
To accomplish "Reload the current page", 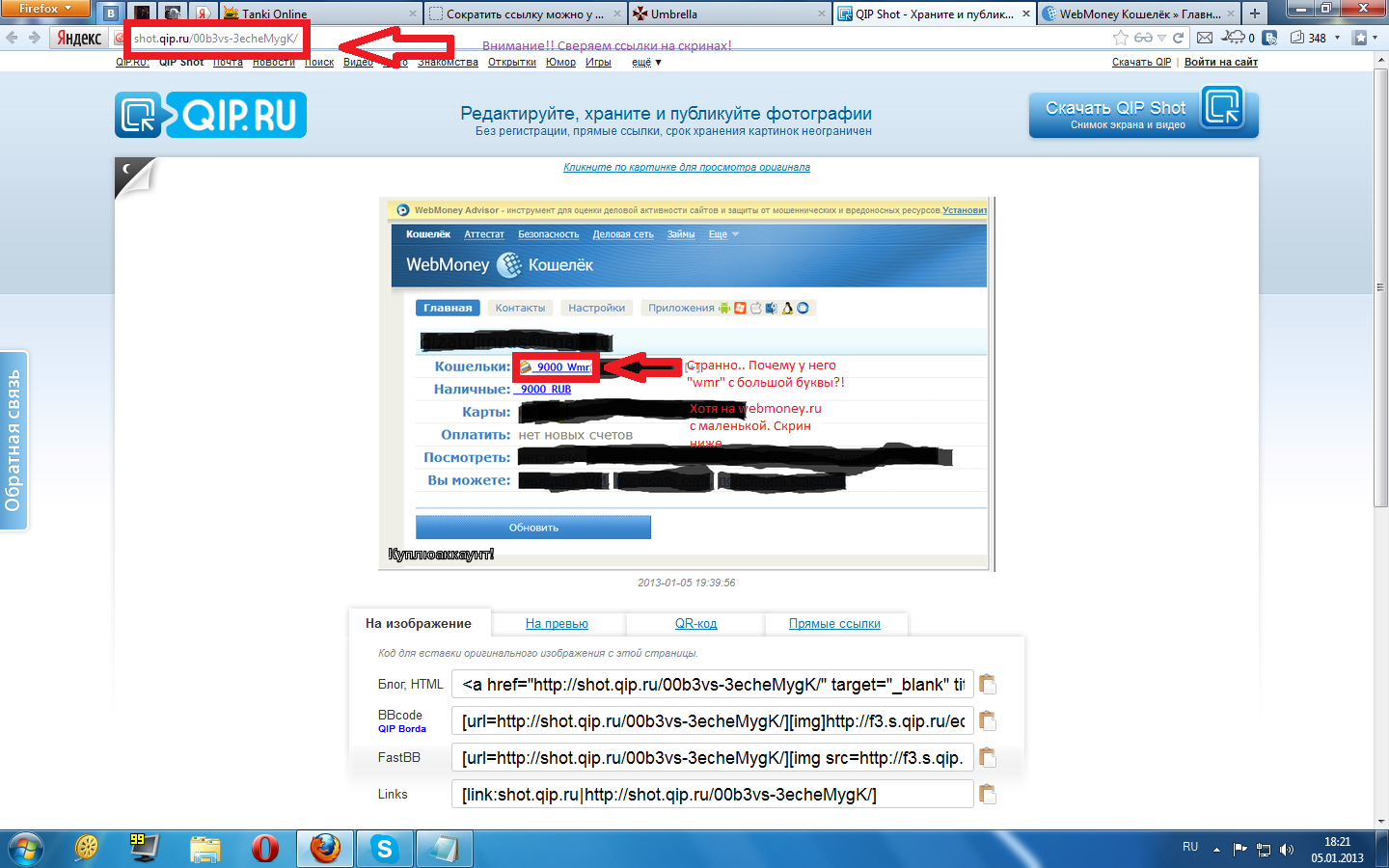I will (x=1178, y=38).
